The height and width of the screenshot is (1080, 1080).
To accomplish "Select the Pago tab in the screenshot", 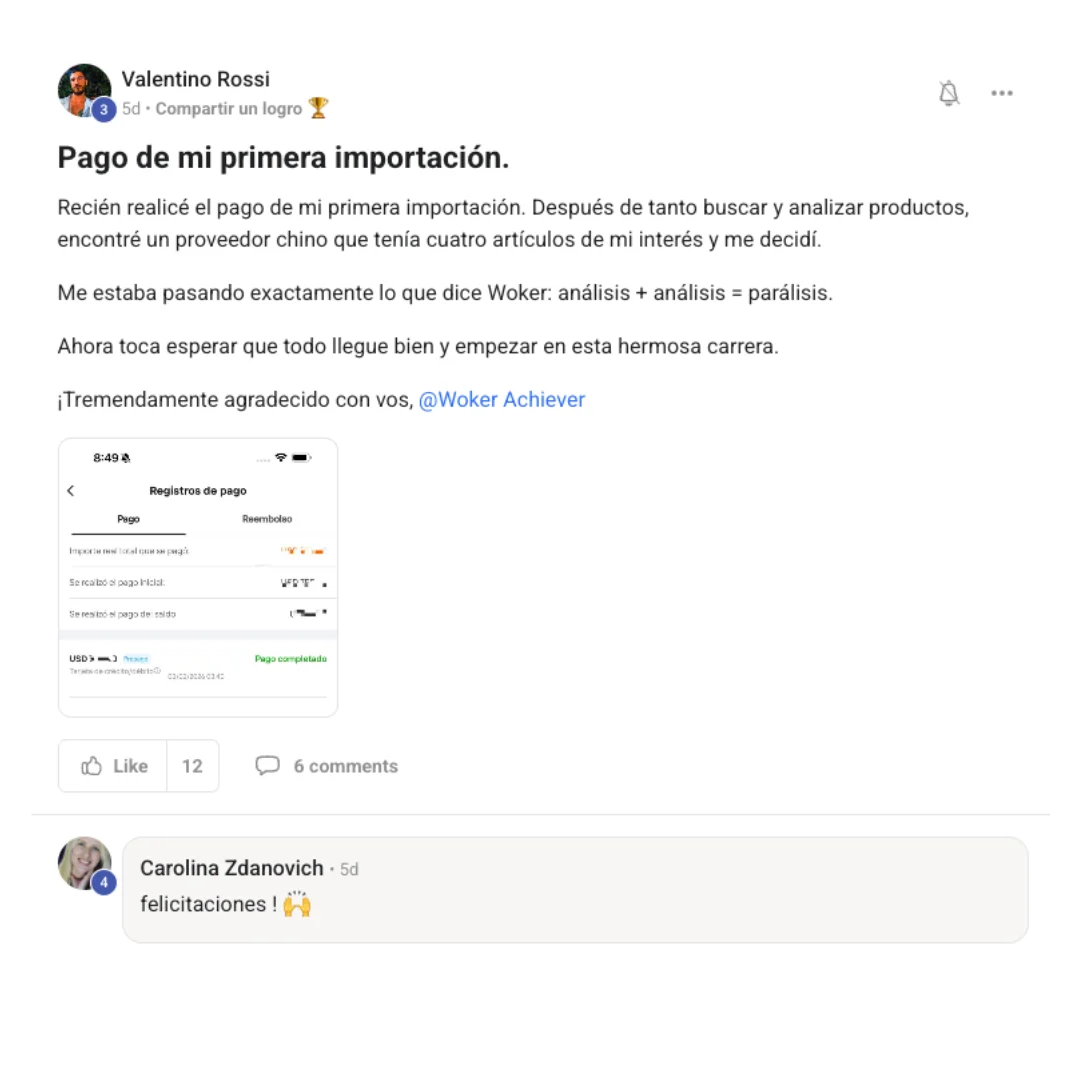I will pyautogui.click(x=128, y=519).
